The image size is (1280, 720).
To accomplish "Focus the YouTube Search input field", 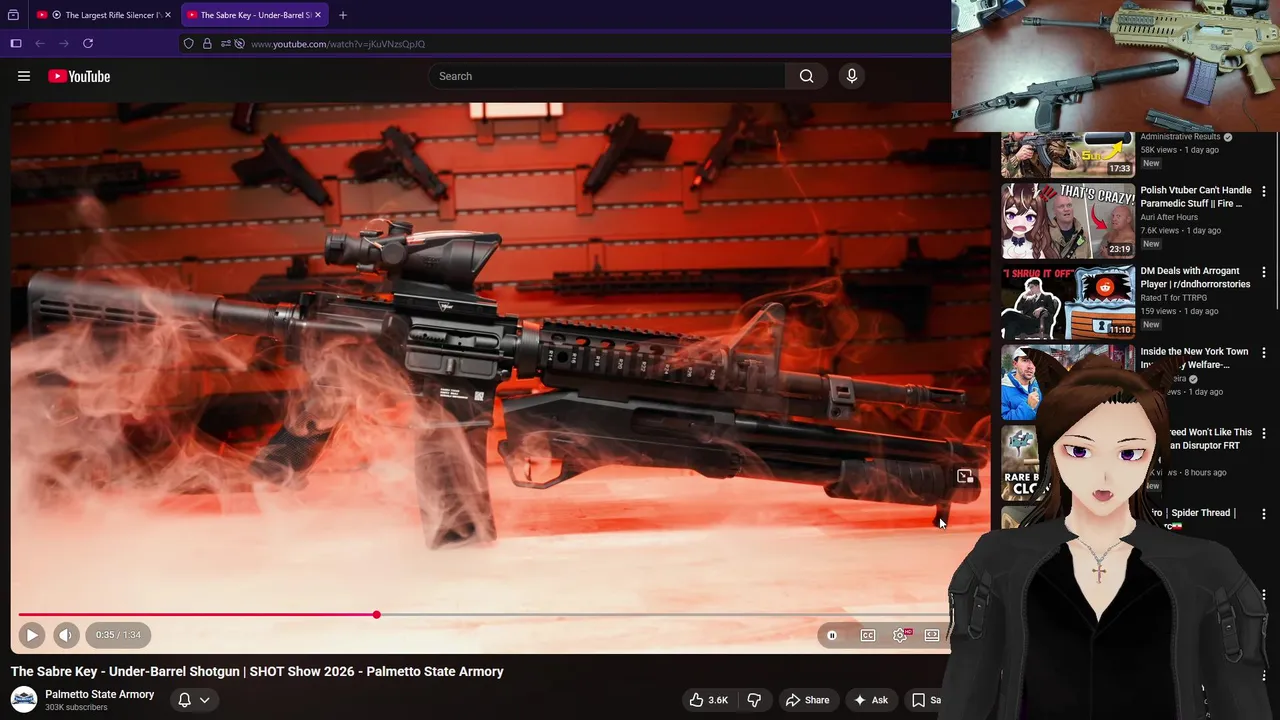I will (607, 76).
